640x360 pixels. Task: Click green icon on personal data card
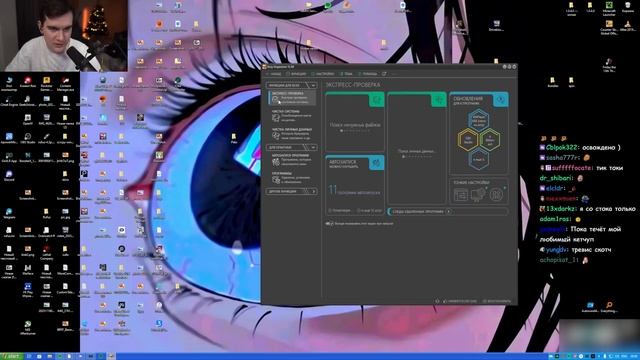439,100
